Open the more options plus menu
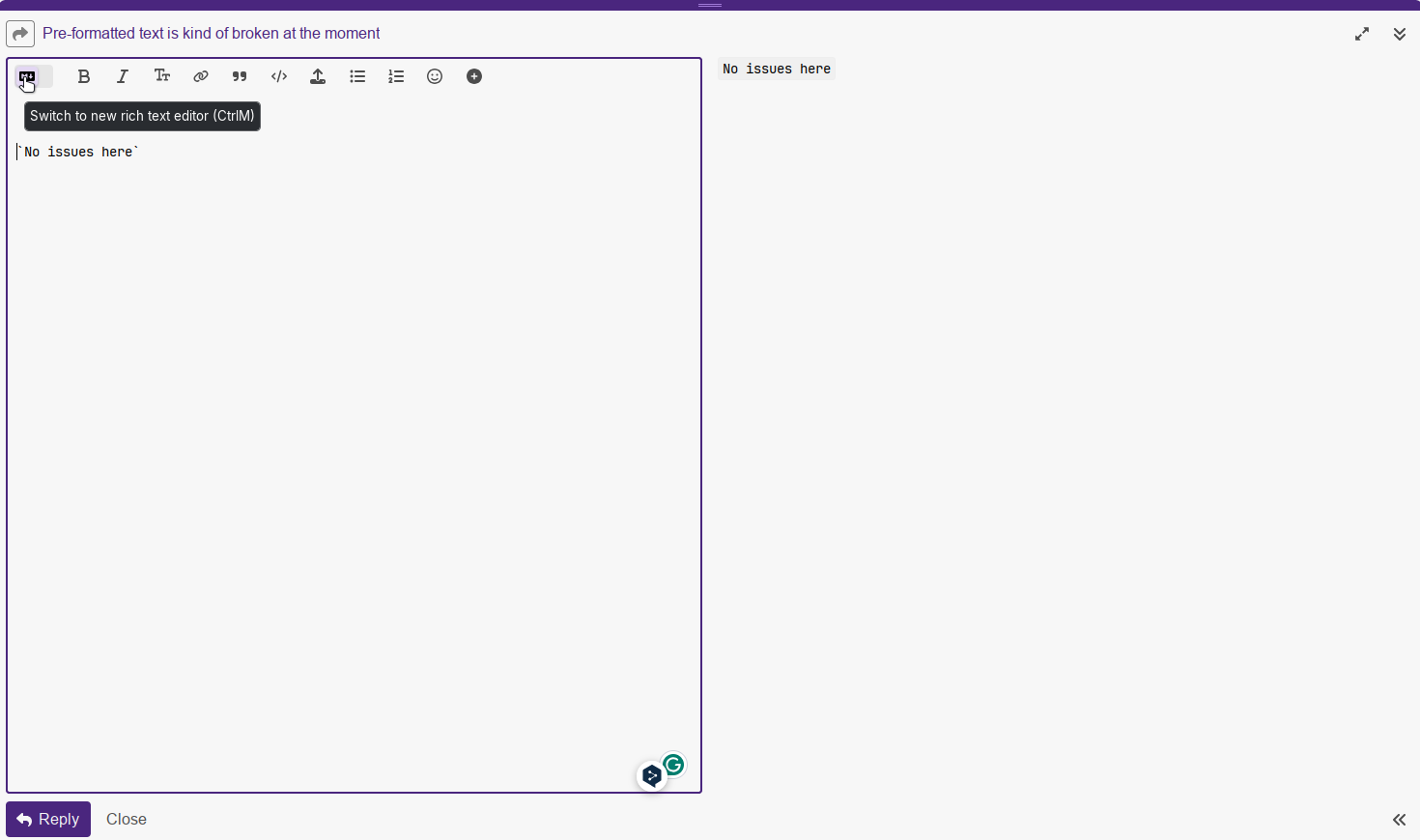The height and width of the screenshot is (840, 1420). tap(474, 77)
